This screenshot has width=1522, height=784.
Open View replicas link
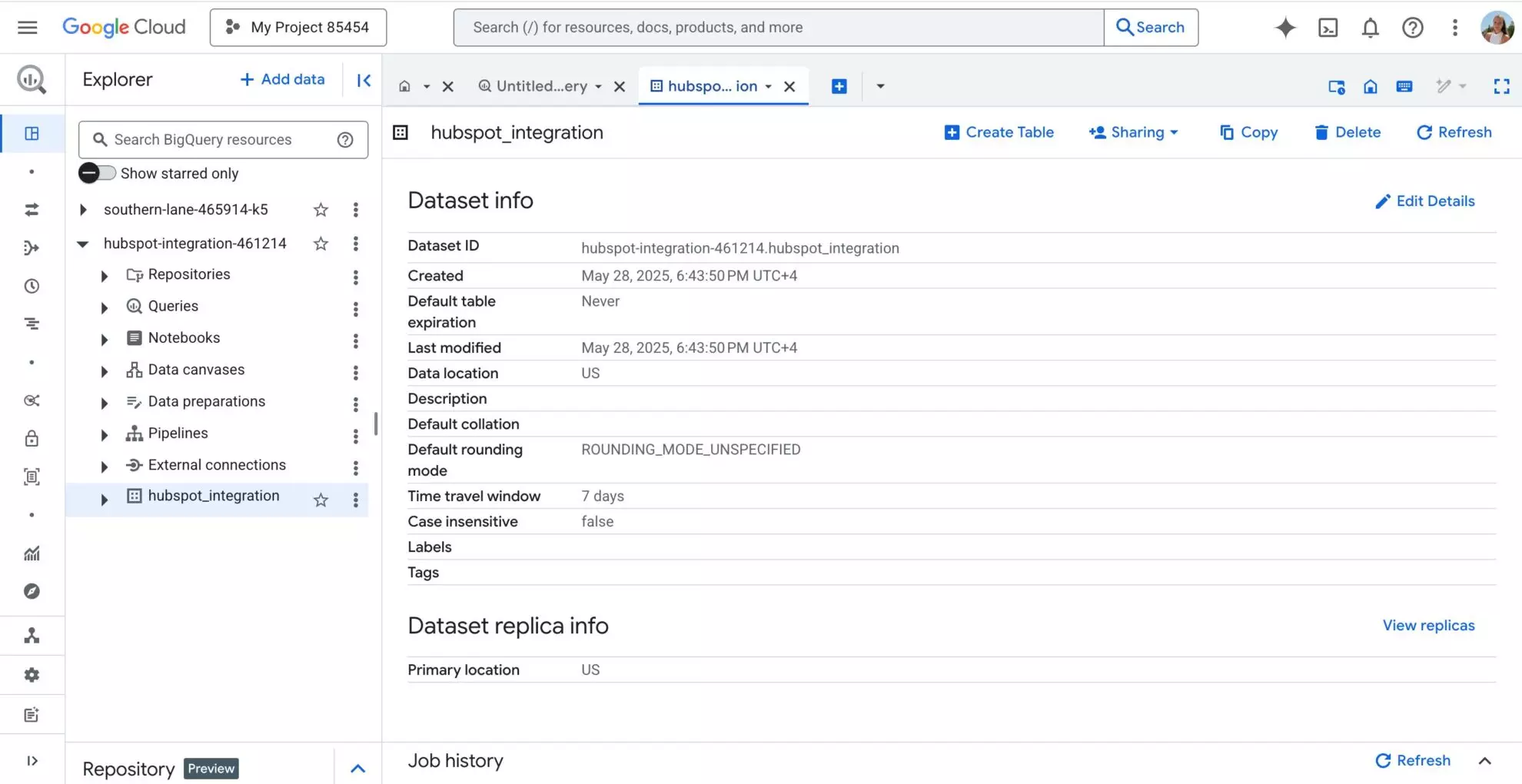(1428, 626)
